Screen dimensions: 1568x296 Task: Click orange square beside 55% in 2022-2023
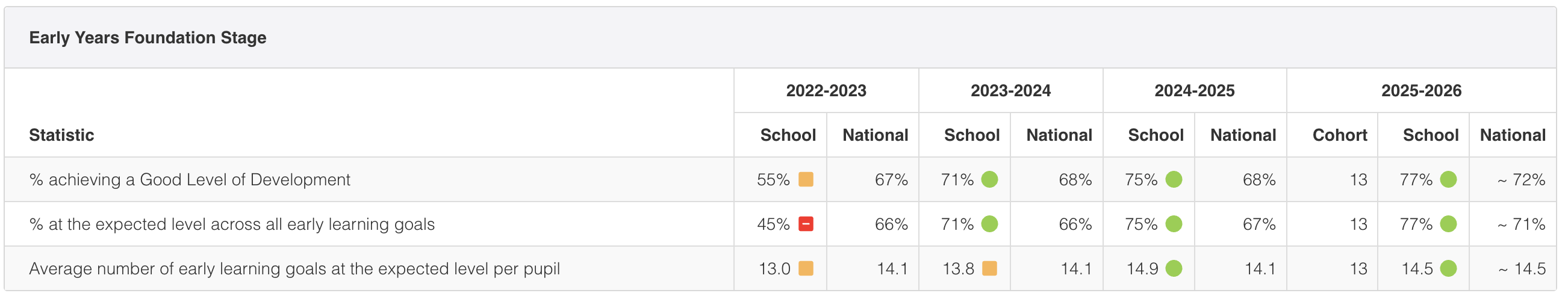[805, 180]
